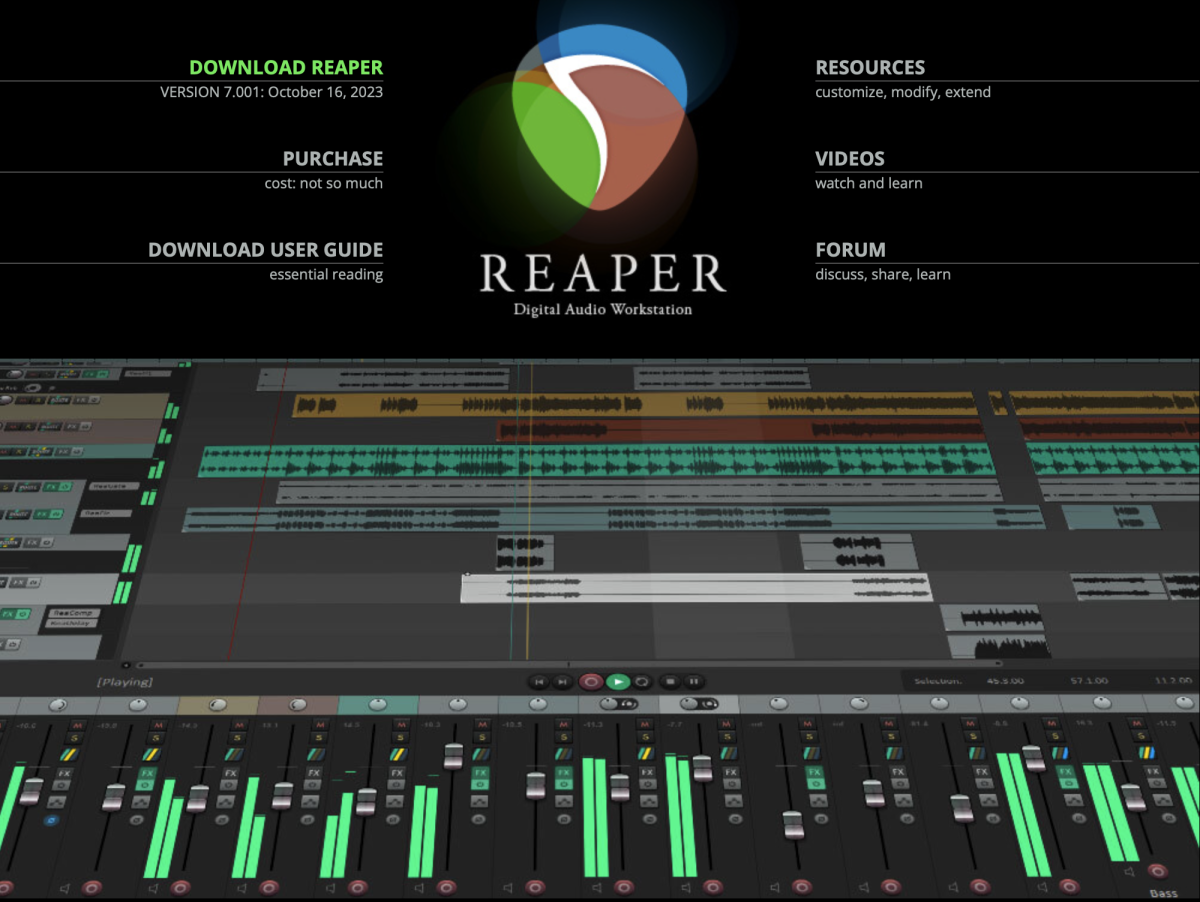Click the teal mixer channel volume fader
Viewport: 1200px width, 902px height.
pos(367,801)
